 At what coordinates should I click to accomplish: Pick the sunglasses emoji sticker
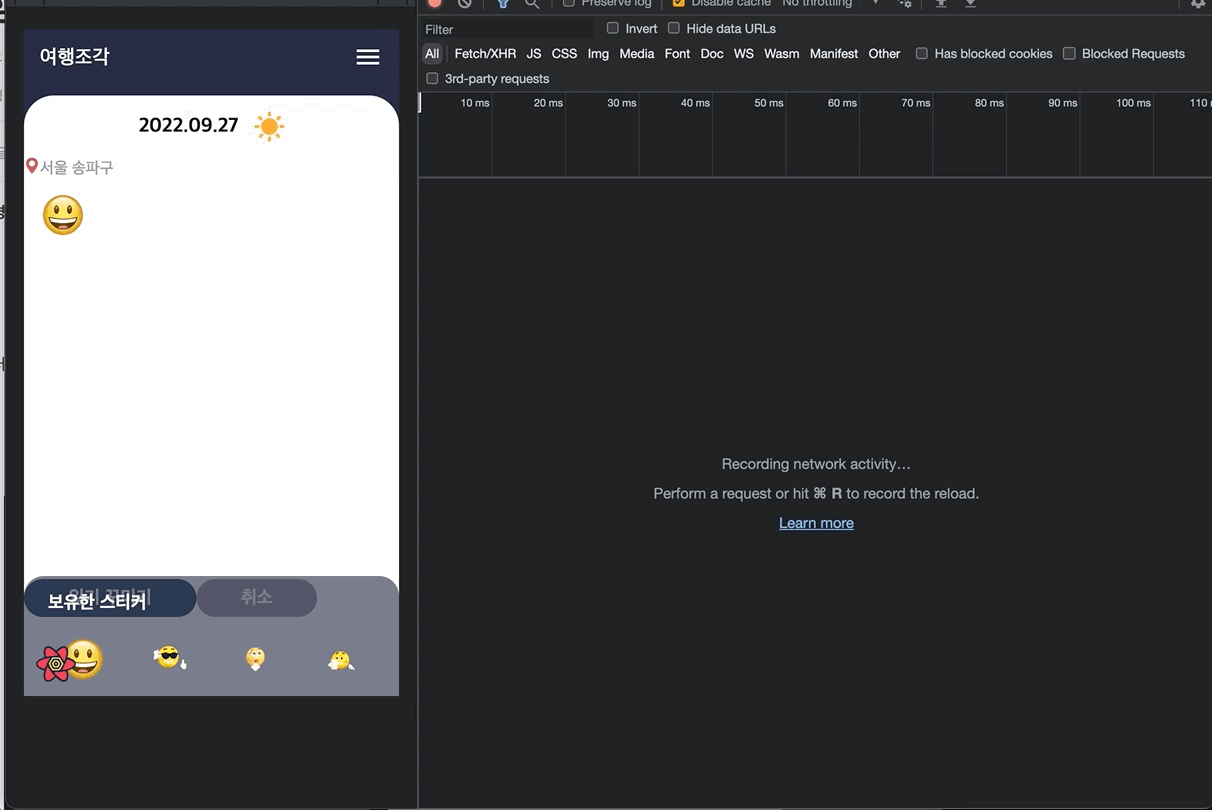click(170, 658)
